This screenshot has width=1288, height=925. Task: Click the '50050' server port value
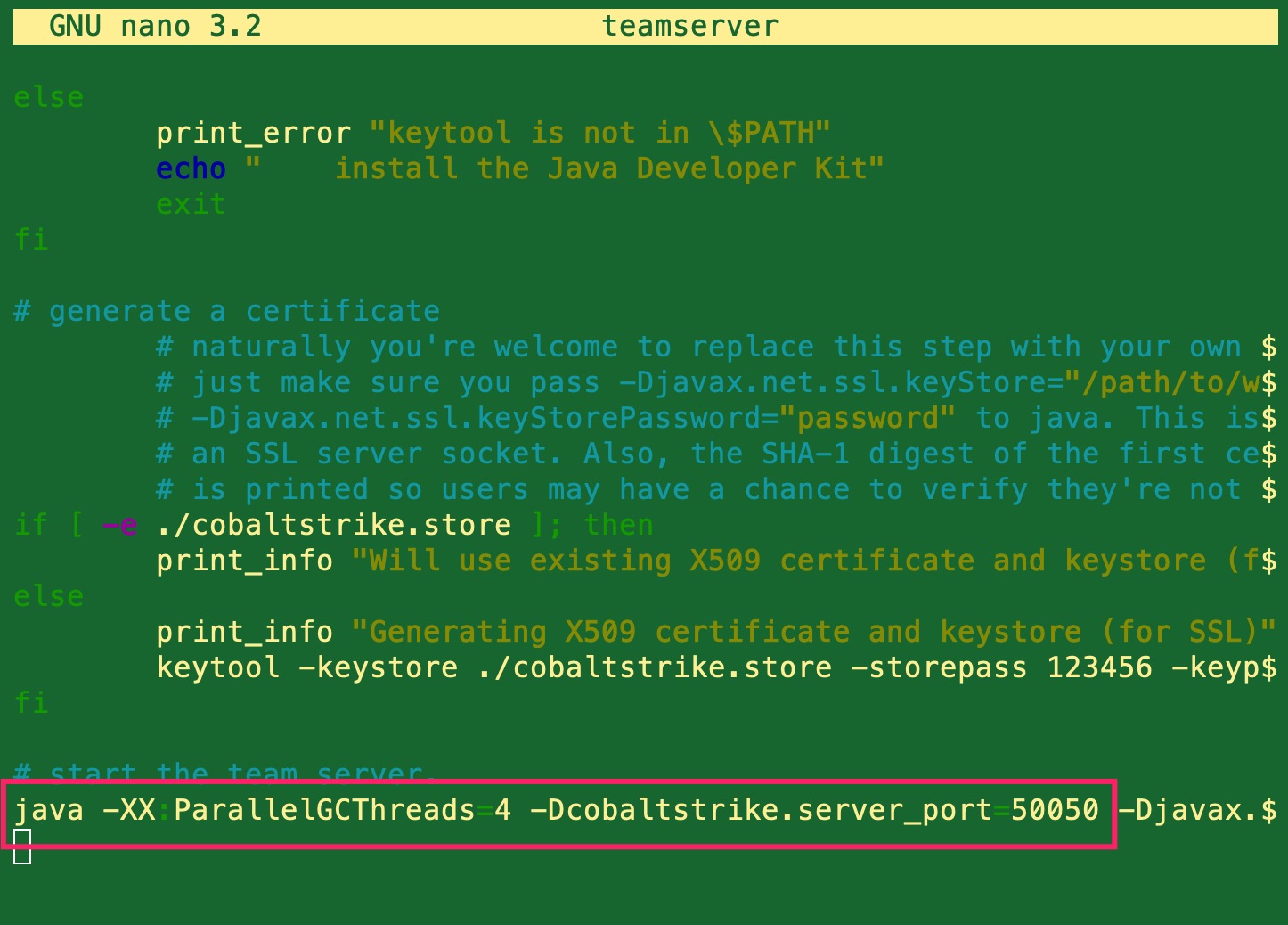click(1056, 810)
